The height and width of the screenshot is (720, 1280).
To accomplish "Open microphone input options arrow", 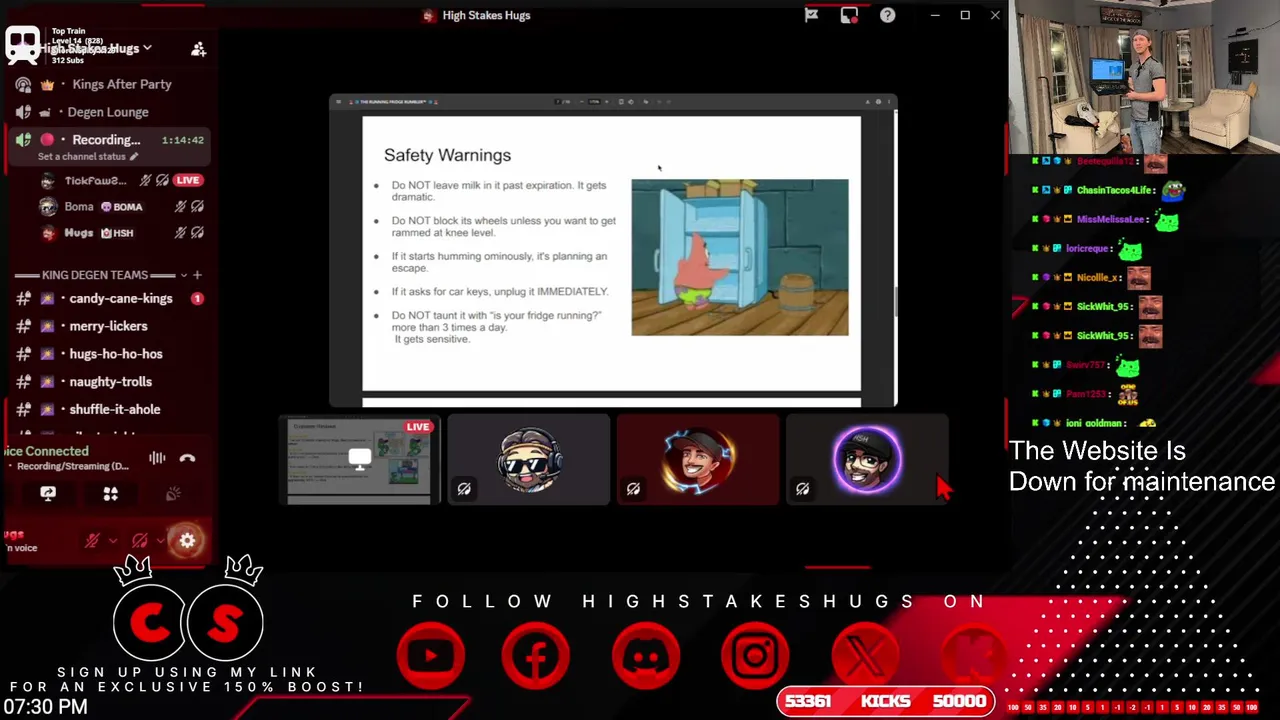I will point(113,541).
